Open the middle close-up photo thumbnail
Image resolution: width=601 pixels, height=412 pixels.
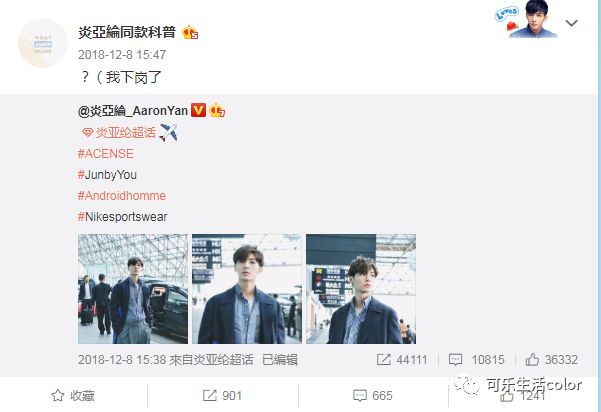(247, 289)
